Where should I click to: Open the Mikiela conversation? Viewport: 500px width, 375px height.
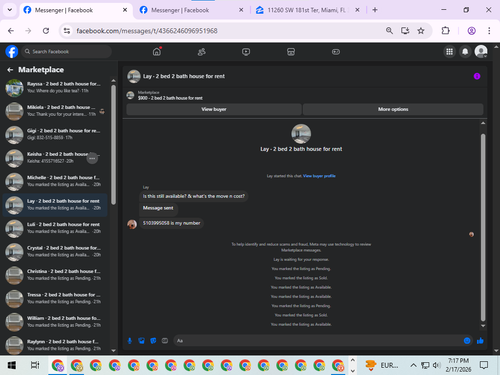click(x=55, y=111)
